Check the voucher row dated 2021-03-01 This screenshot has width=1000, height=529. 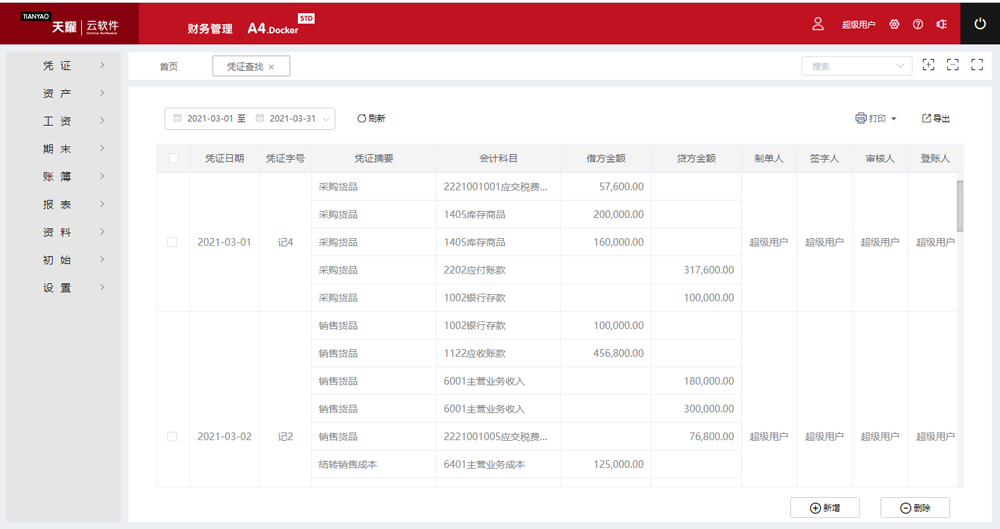pos(173,242)
